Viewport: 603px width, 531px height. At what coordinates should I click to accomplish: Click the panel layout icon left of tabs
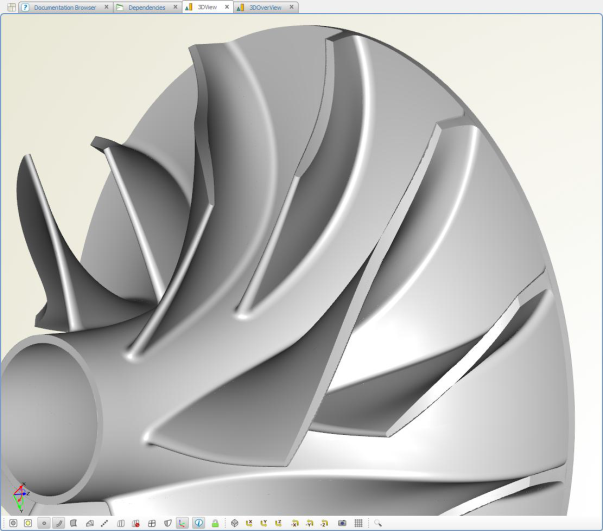(x=11, y=7)
